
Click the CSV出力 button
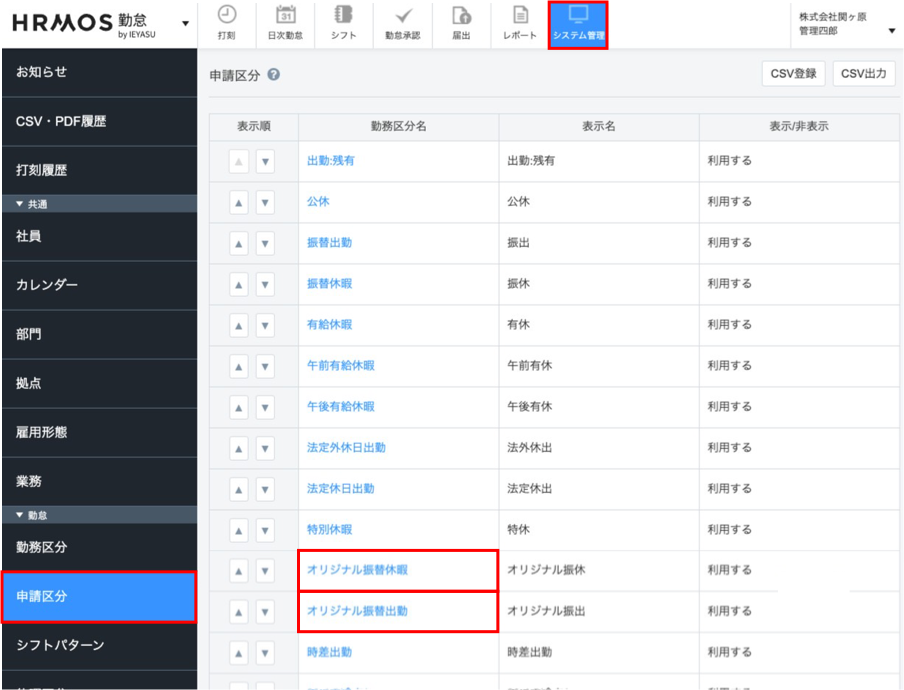pos(864,74)
